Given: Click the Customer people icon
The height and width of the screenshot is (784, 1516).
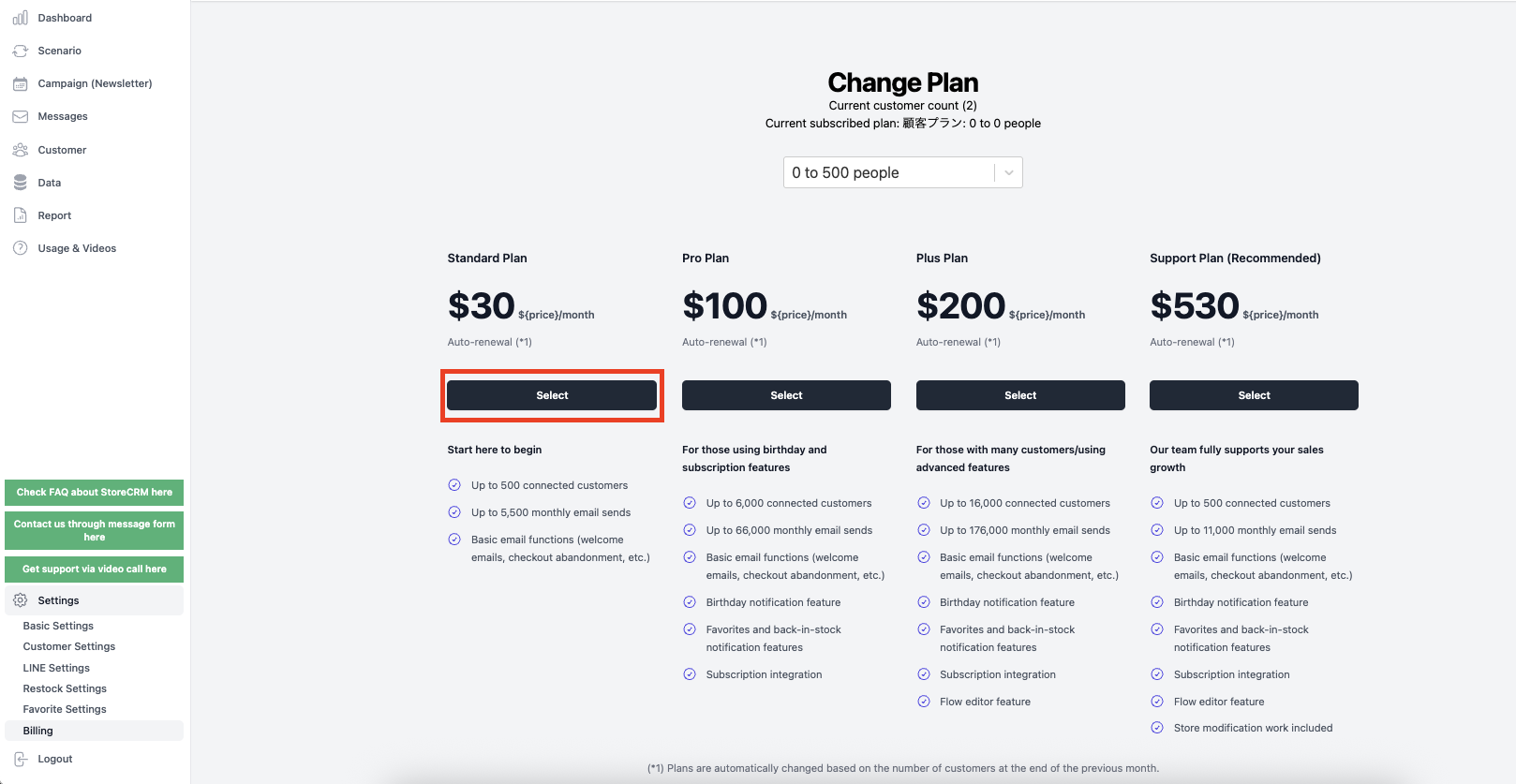Looking at the screenshot, I should point(20,150).
